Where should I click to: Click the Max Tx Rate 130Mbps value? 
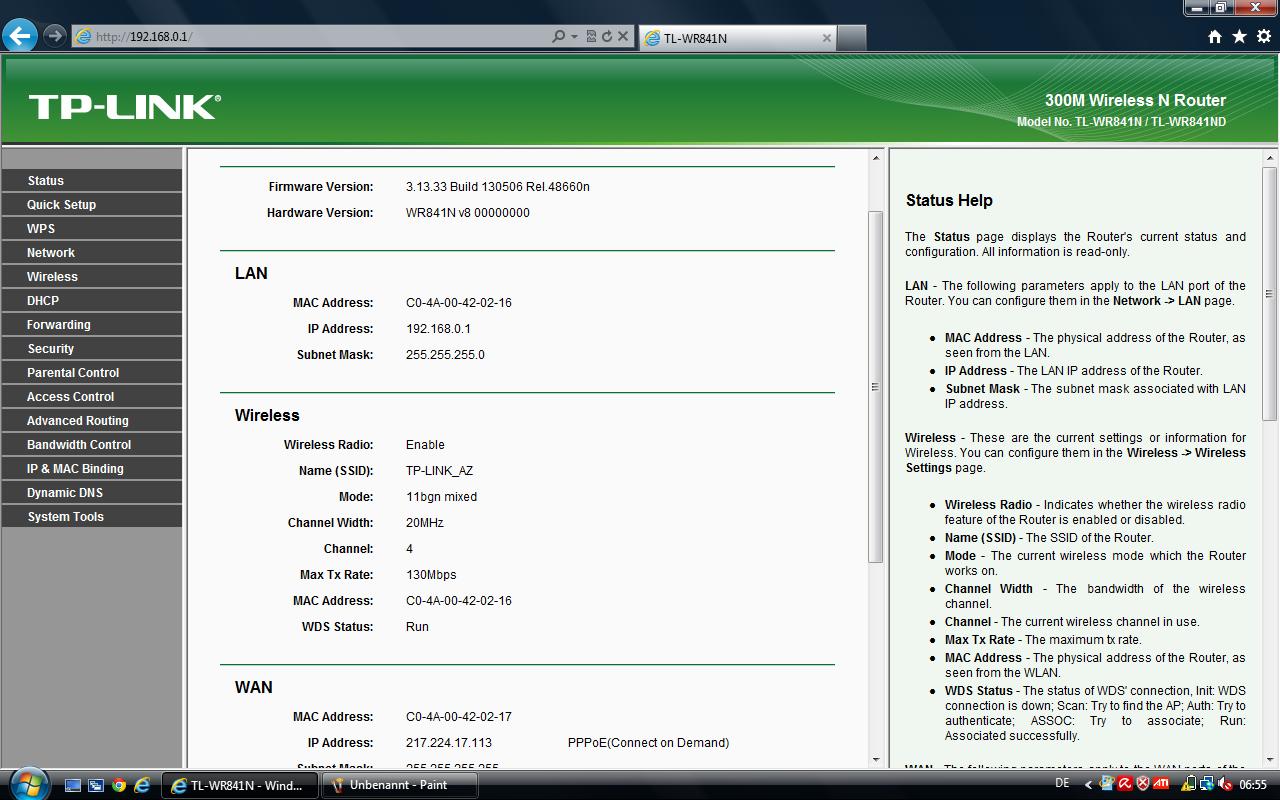[431, 575]
